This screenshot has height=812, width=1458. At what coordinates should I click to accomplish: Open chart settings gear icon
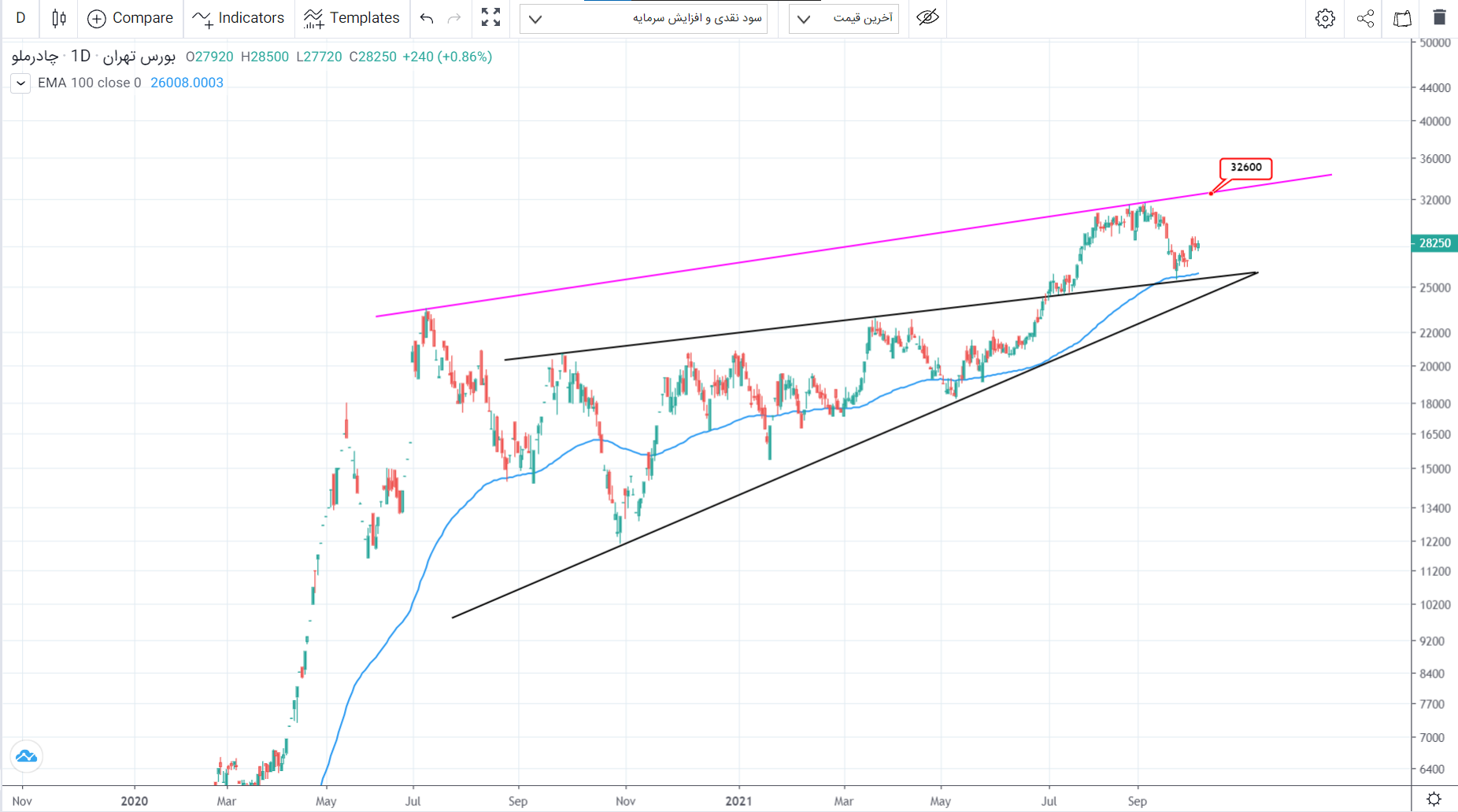[1325, 18]
